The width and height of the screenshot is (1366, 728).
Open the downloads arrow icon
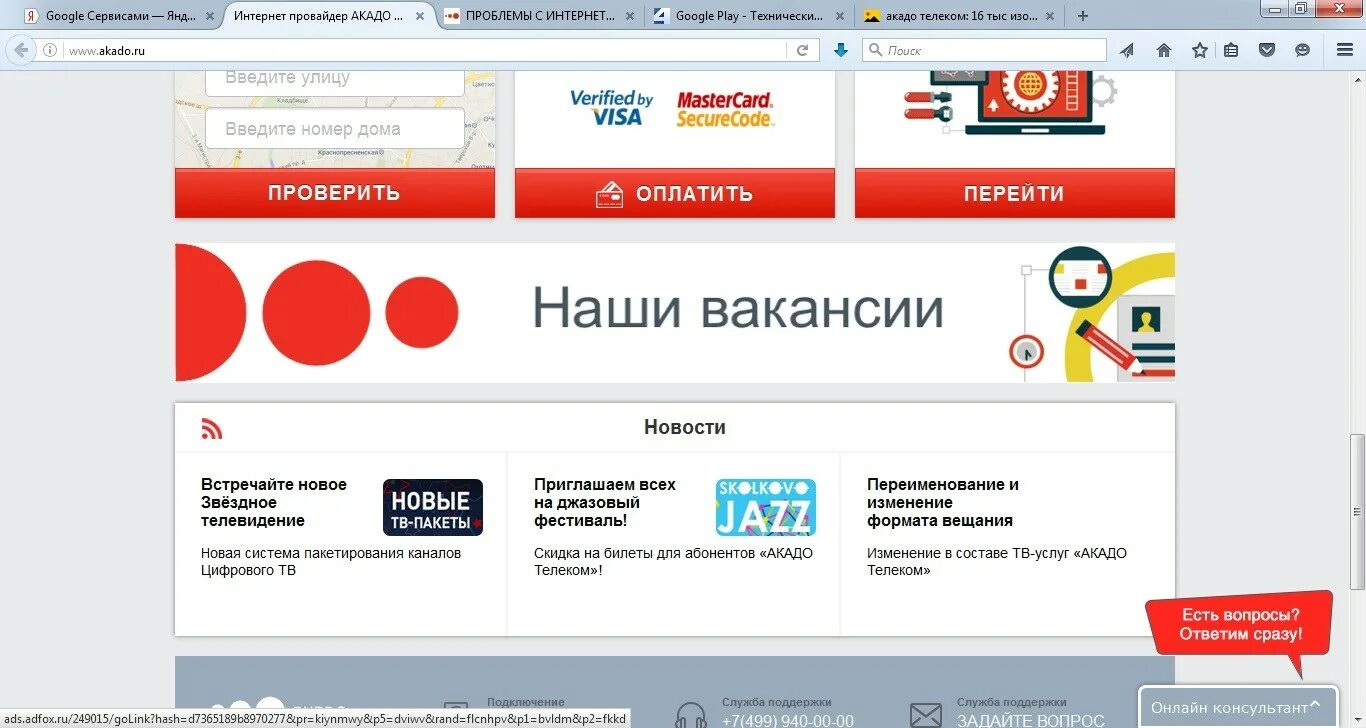(x=841, y=50)
